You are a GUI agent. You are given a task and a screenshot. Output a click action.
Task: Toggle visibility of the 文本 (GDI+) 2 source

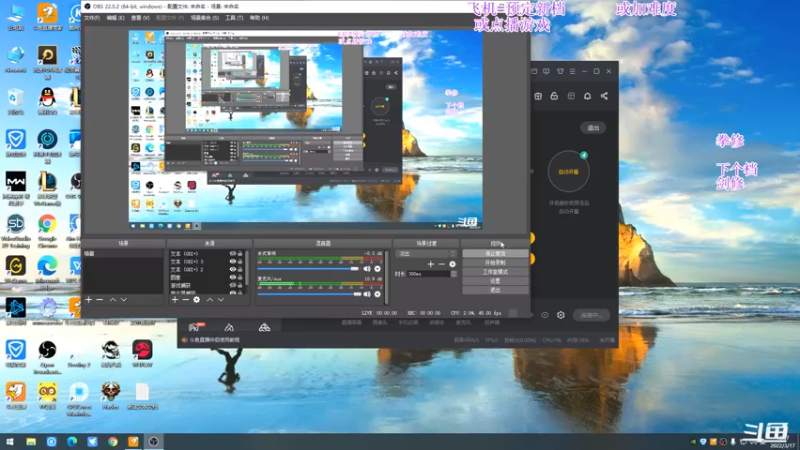[x=233, y=269]
